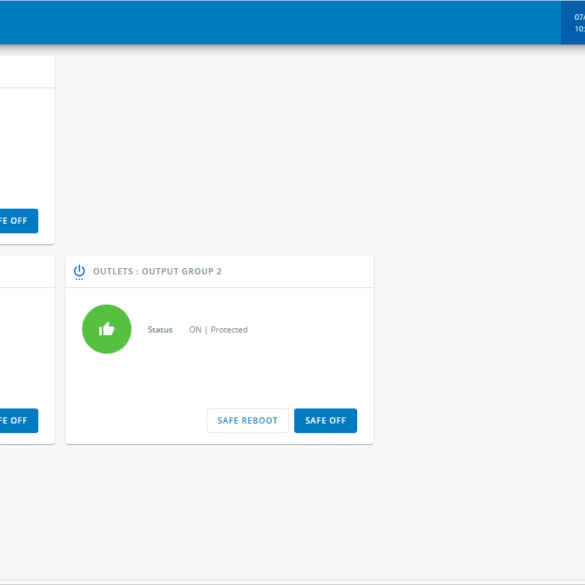This screenshot has width=585, height=585.
Task: Select the "ON | Protected" status value
Action: pyautogui.click(x=218, y=330)
